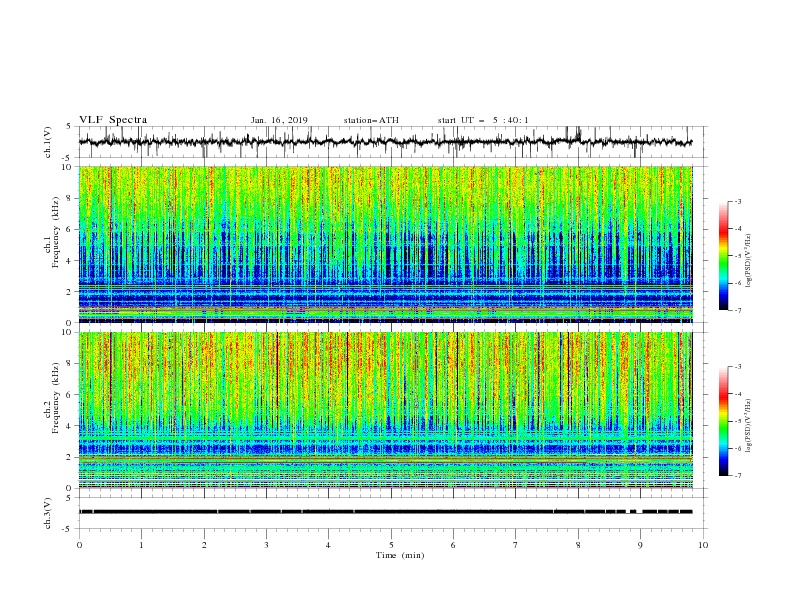Click the ch.2 color scale "log(PSD)(V²/Hz)" label
The image size is (792, 612).
748,426
